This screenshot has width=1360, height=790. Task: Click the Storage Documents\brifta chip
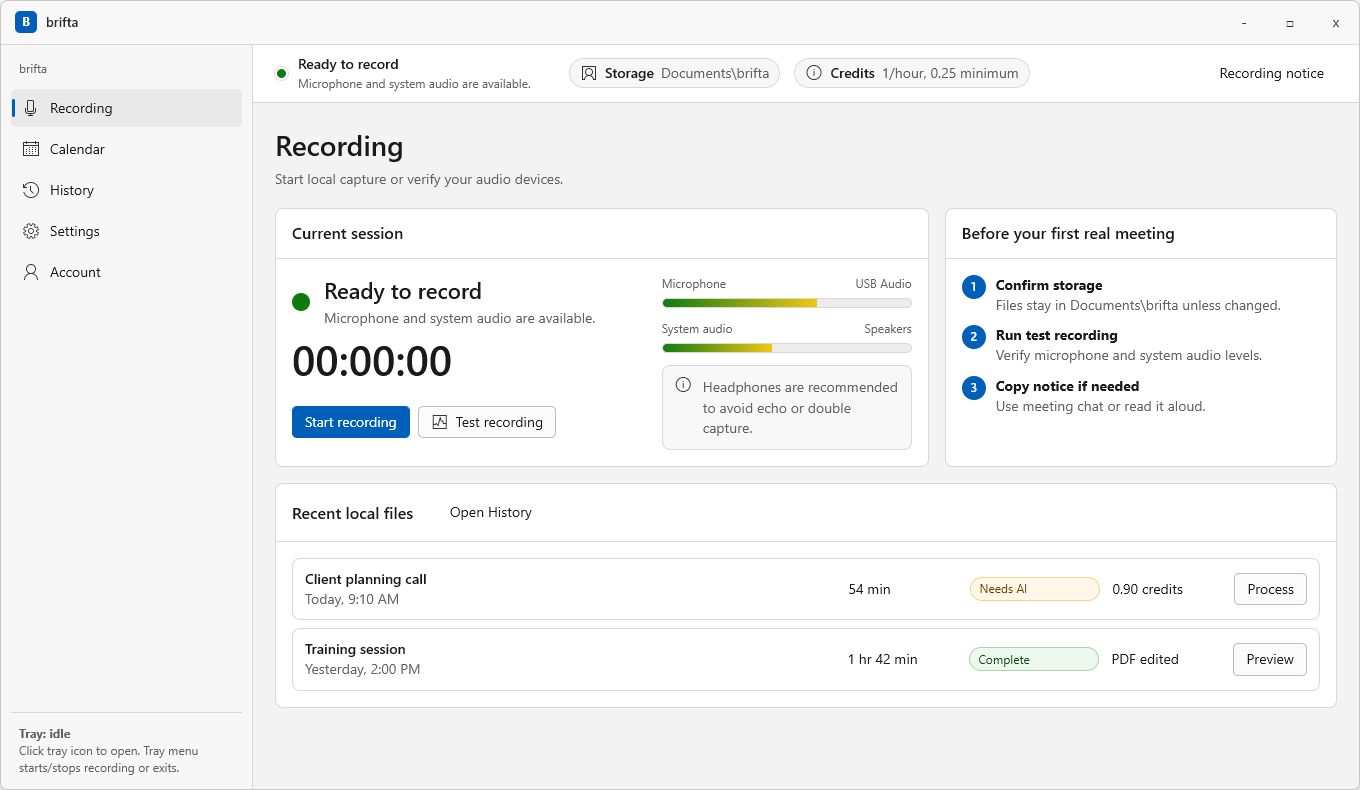coord(674,73)
